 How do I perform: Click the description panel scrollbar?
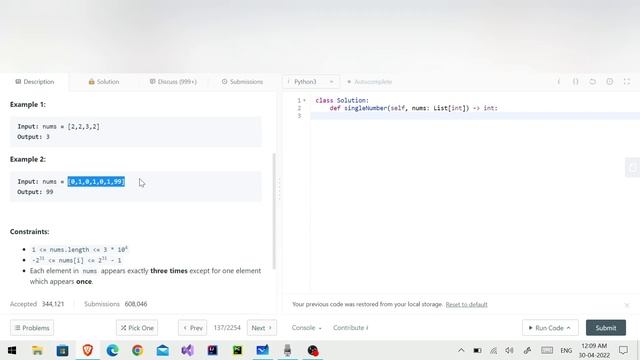pyautogui.click(x=274, y=211)
